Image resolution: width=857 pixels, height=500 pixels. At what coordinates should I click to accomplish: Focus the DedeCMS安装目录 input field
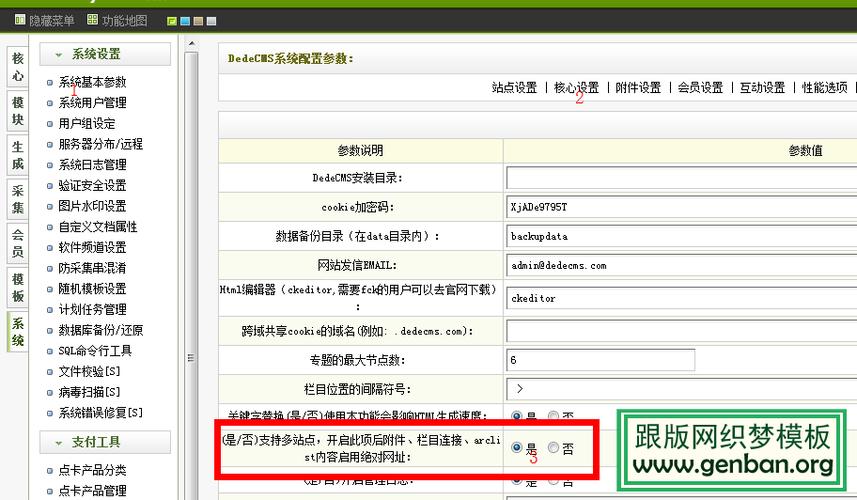pos(682,178)
